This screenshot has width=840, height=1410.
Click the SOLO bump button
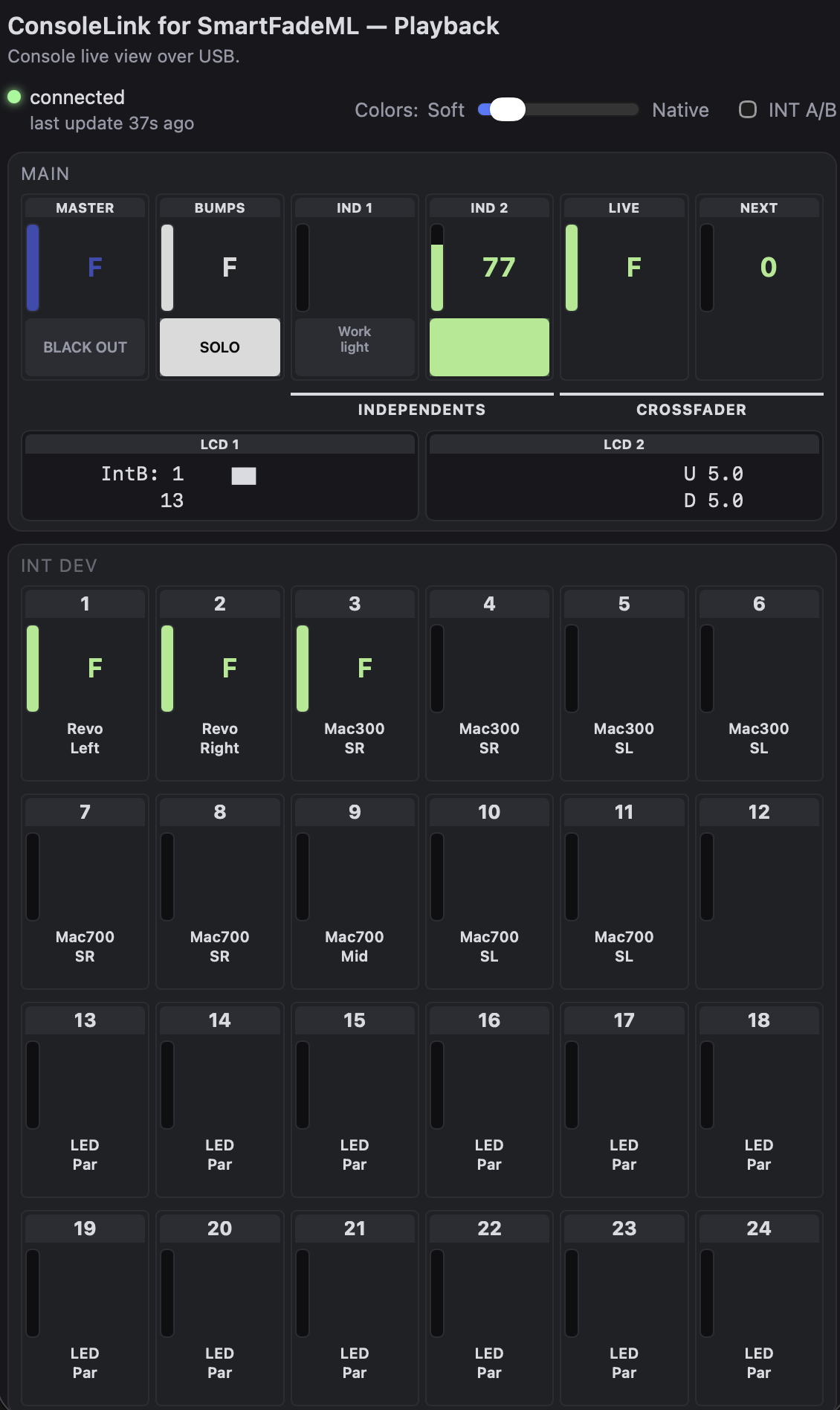point(220,347)
